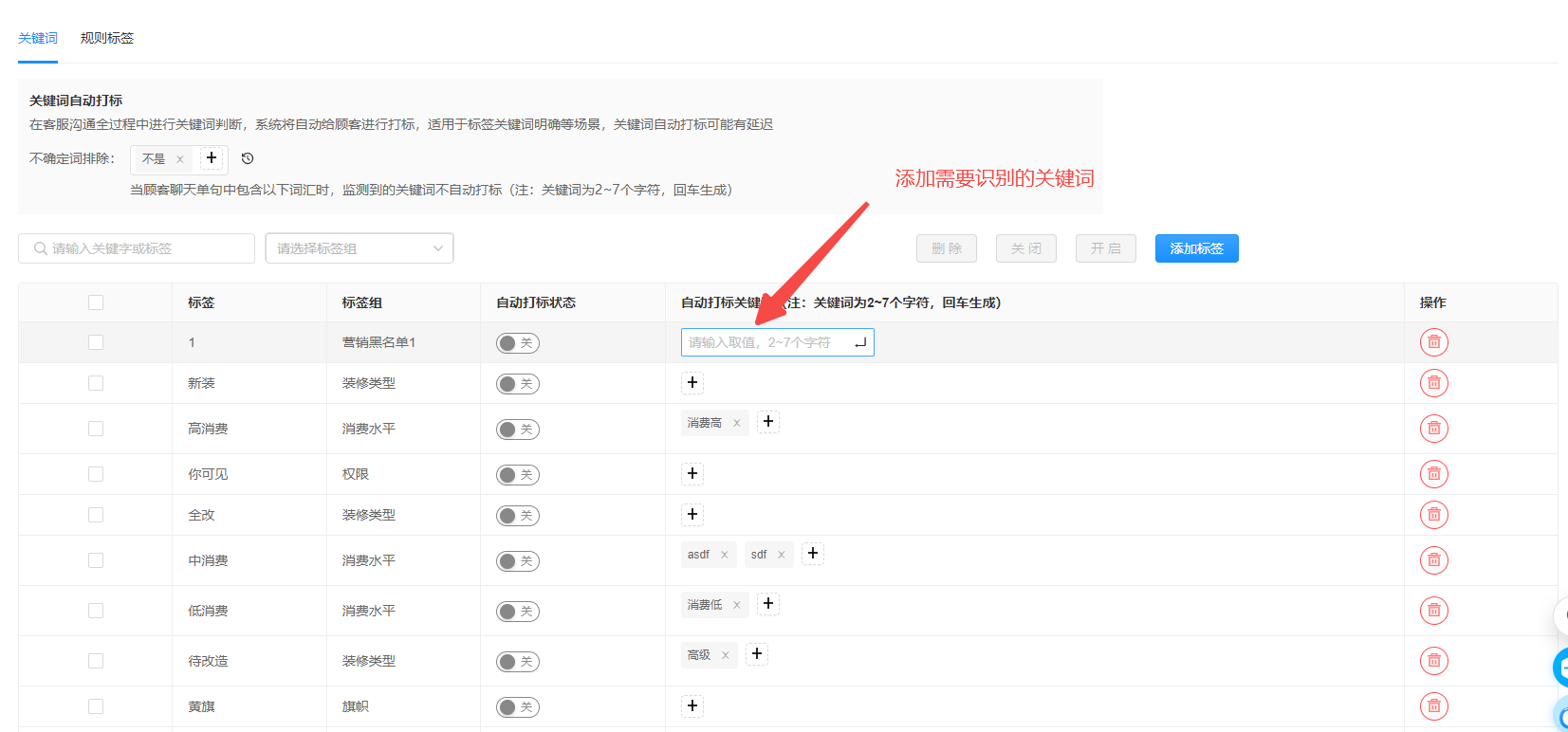Remove the 高级 keyword
1568x732 pixels.
coord(726,655)
